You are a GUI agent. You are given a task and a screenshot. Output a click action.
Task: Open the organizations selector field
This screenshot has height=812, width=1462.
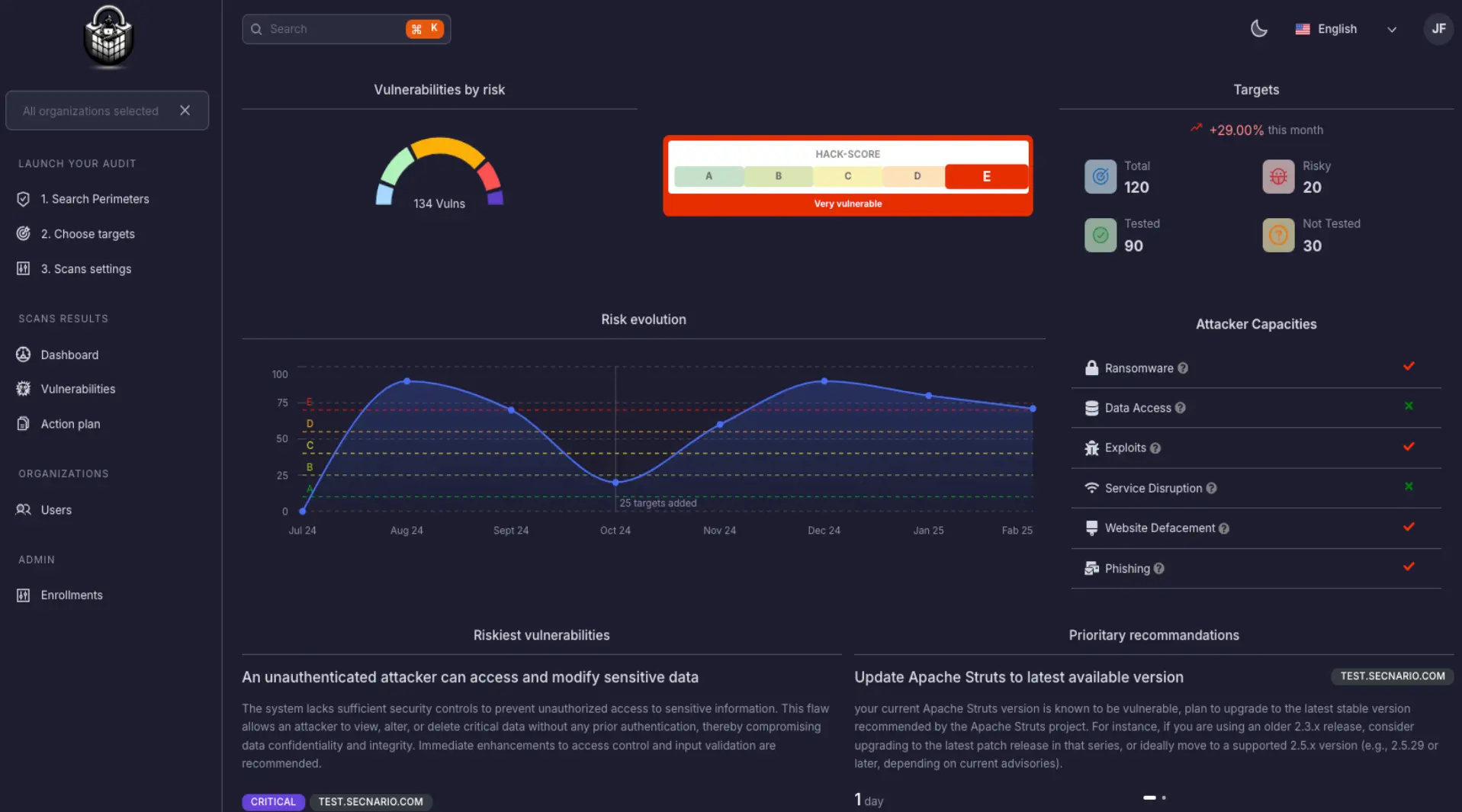(x=92, y=111)
